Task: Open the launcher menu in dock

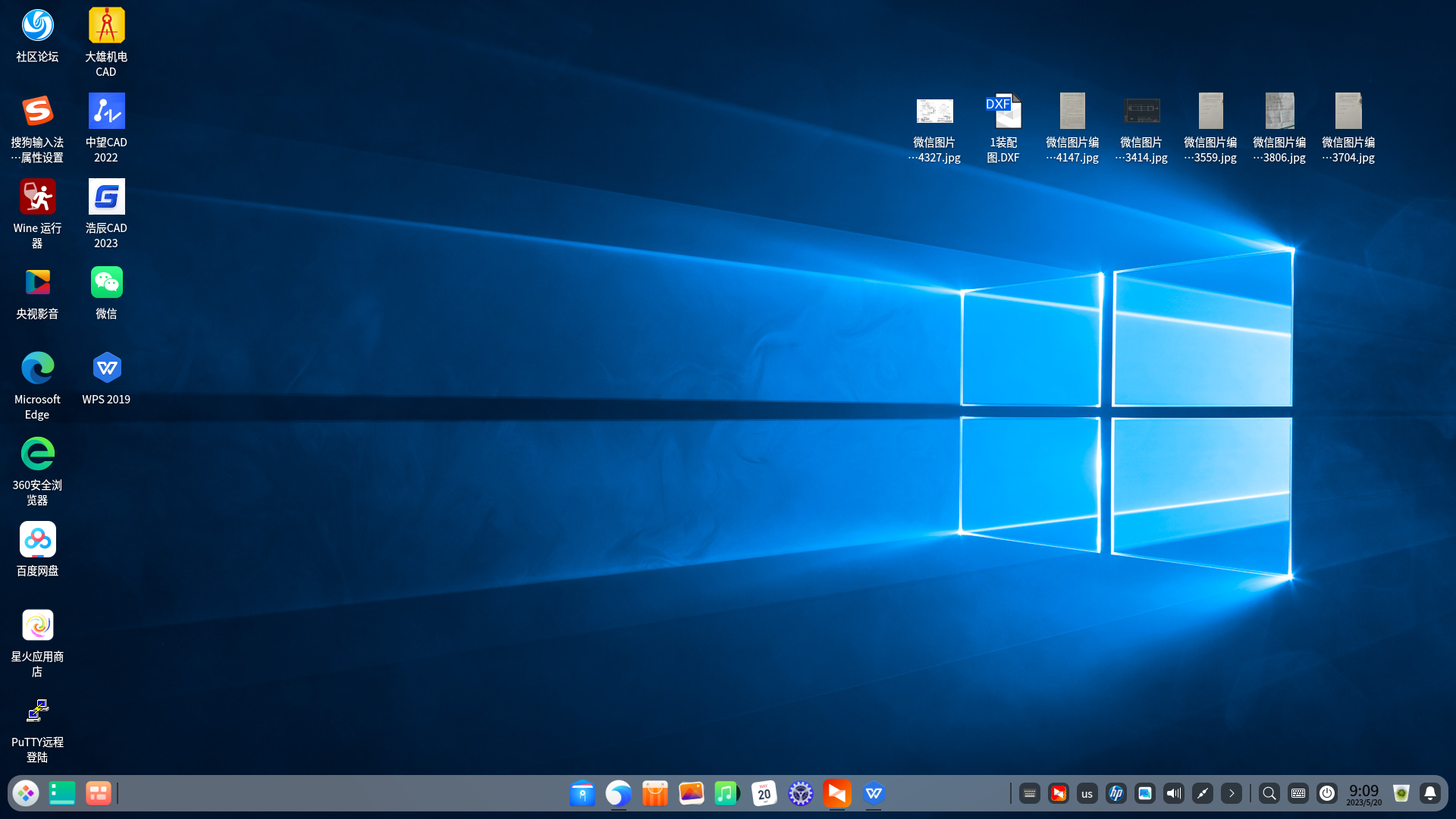Action: (x=26, y=793)
